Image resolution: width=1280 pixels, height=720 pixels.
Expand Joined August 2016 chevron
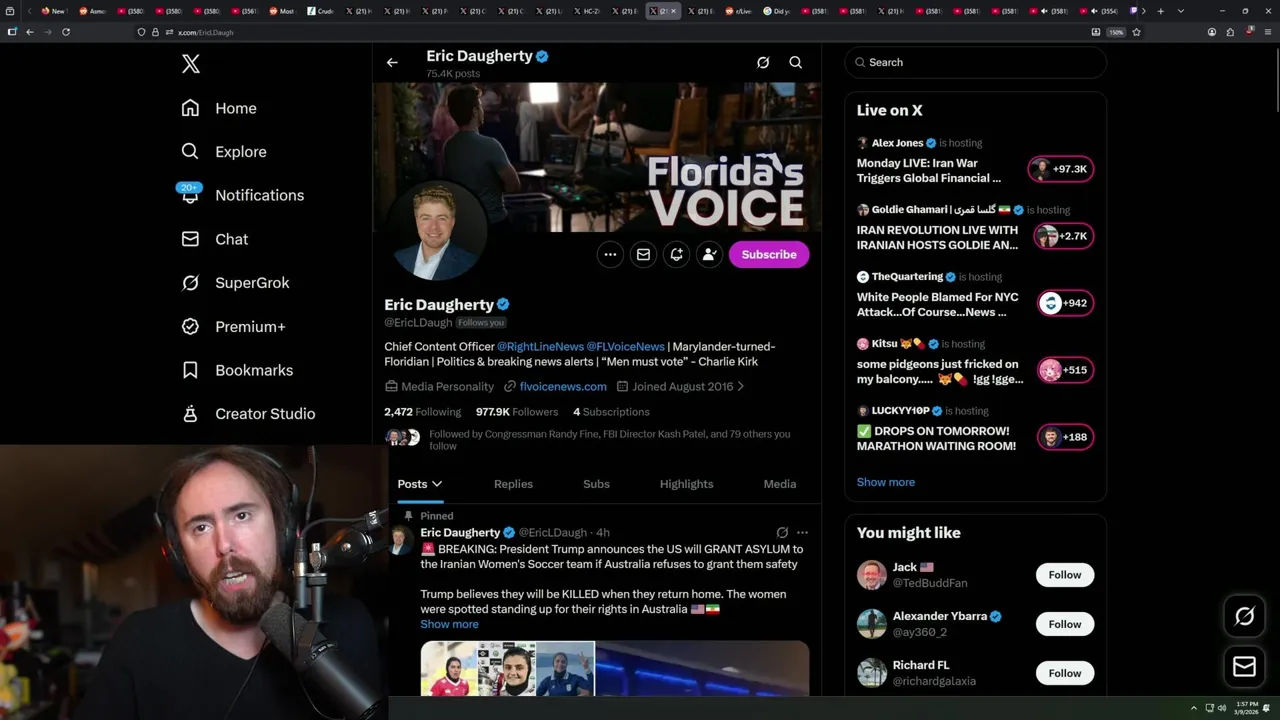[740, 386]
